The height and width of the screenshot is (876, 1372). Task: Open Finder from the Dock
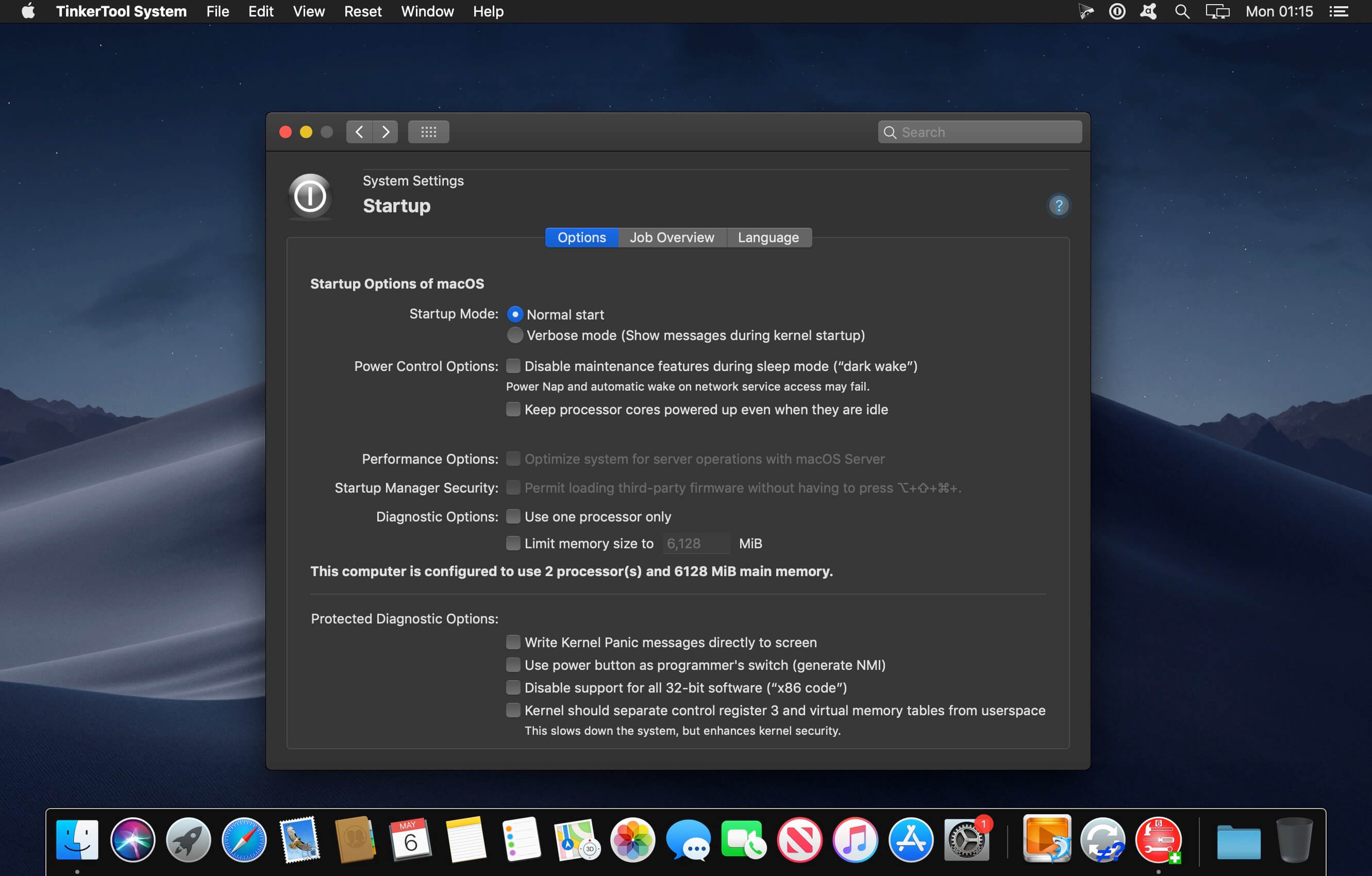[77, 839]
